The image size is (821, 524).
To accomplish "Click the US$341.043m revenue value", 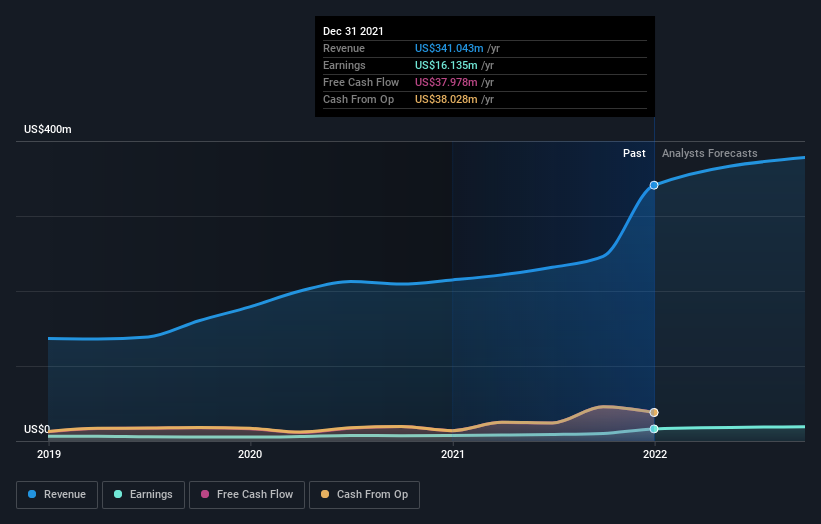I will 449,48.
